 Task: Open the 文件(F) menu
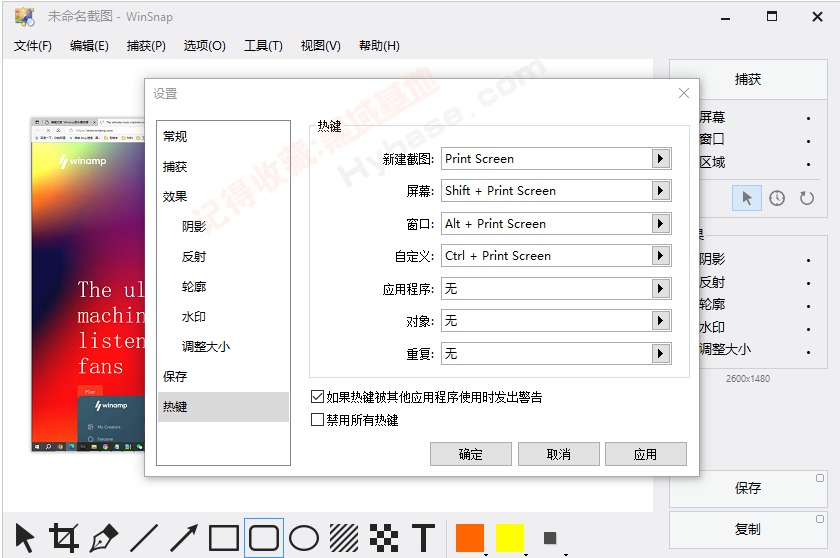click(x=33, y=46)
